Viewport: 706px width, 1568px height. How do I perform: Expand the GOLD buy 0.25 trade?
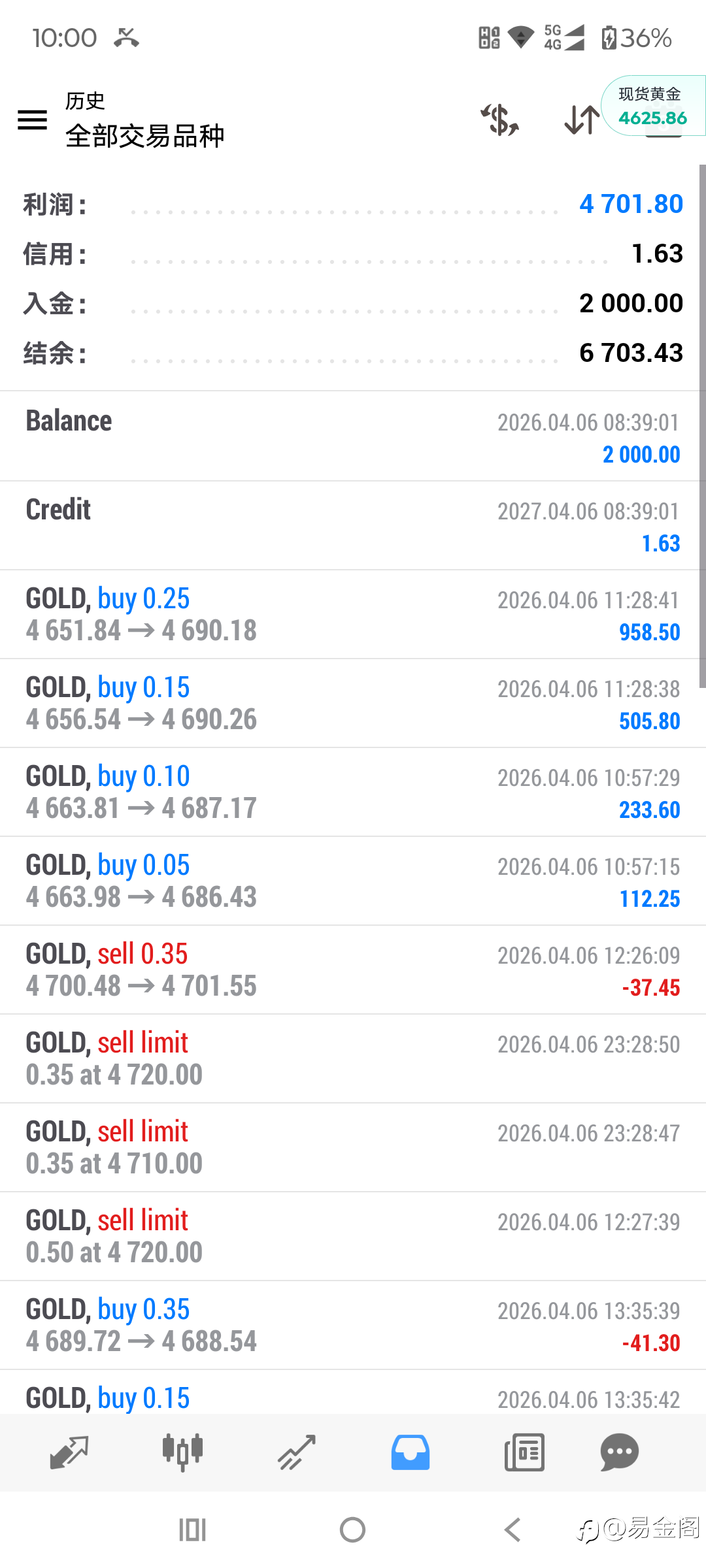coord(353,614)
